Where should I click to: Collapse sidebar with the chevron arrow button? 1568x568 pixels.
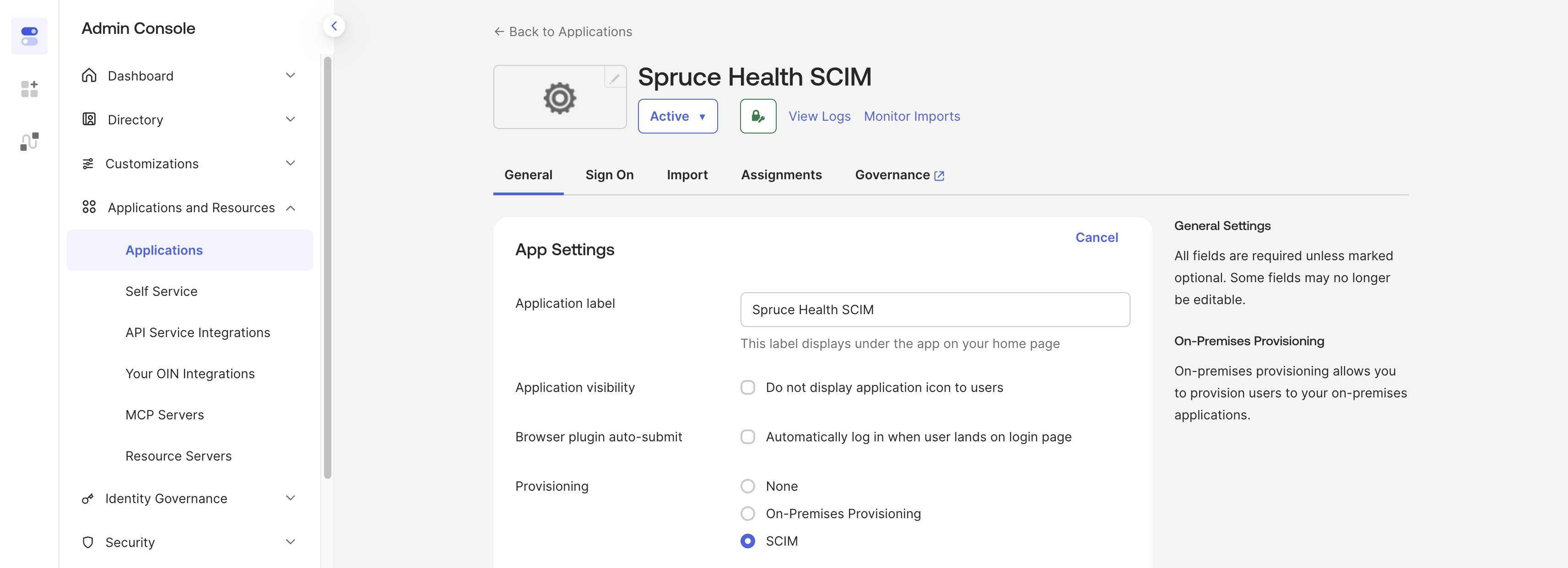pos(334,26)
